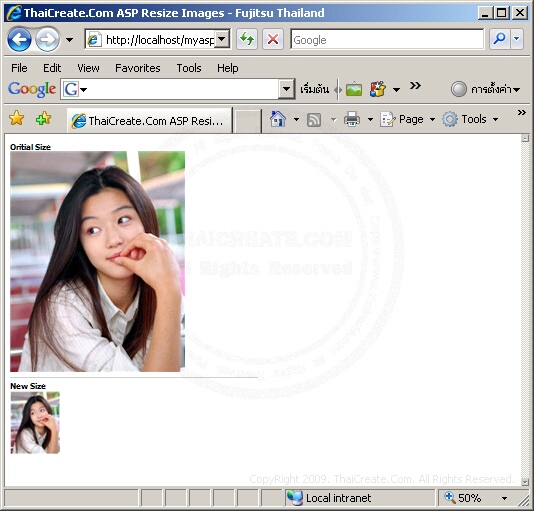Click the gray circle status icon

[458, 89]
